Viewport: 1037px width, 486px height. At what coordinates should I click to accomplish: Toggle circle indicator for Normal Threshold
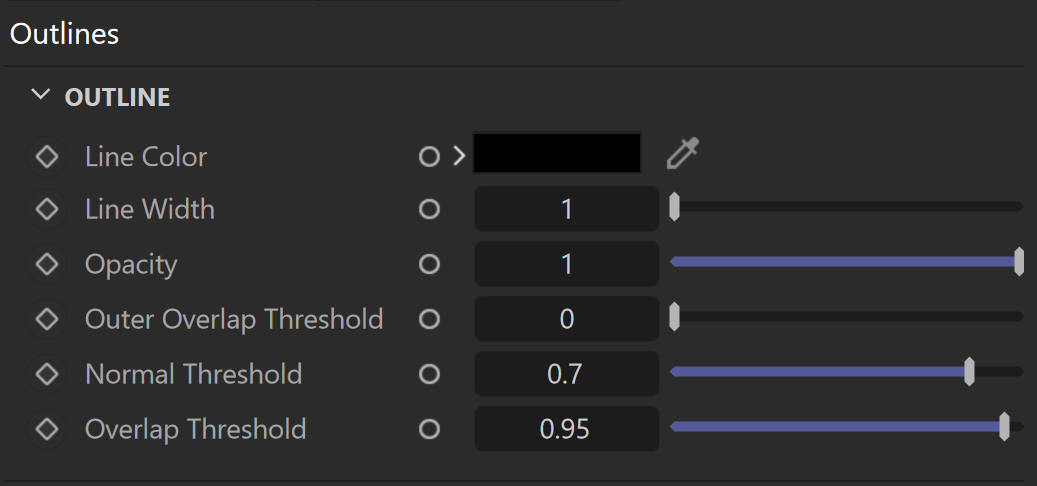(429, 374)
